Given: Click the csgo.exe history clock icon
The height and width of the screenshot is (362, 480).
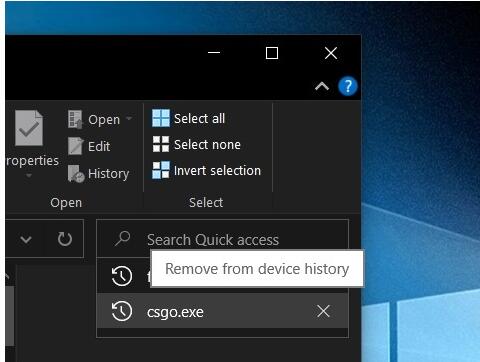Looking at the screenshot, I should pos(122,311).
